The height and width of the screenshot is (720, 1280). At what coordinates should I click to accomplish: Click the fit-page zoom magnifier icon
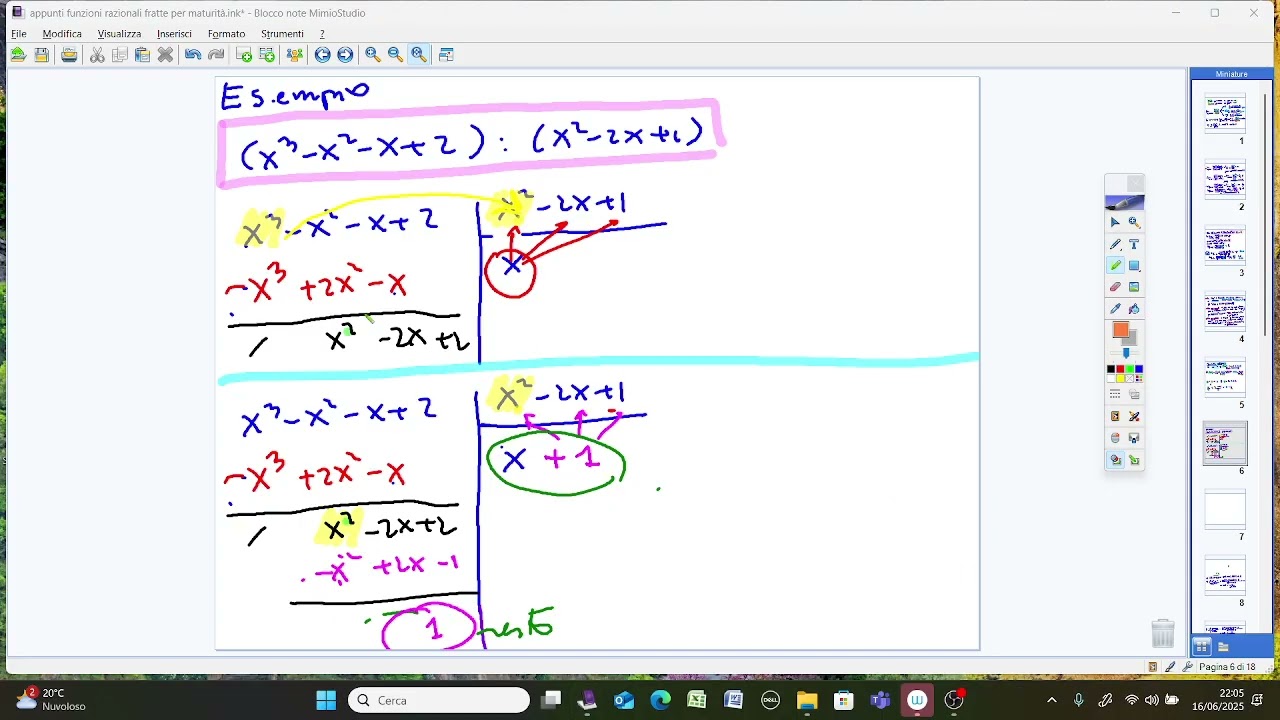pos(419,55)
